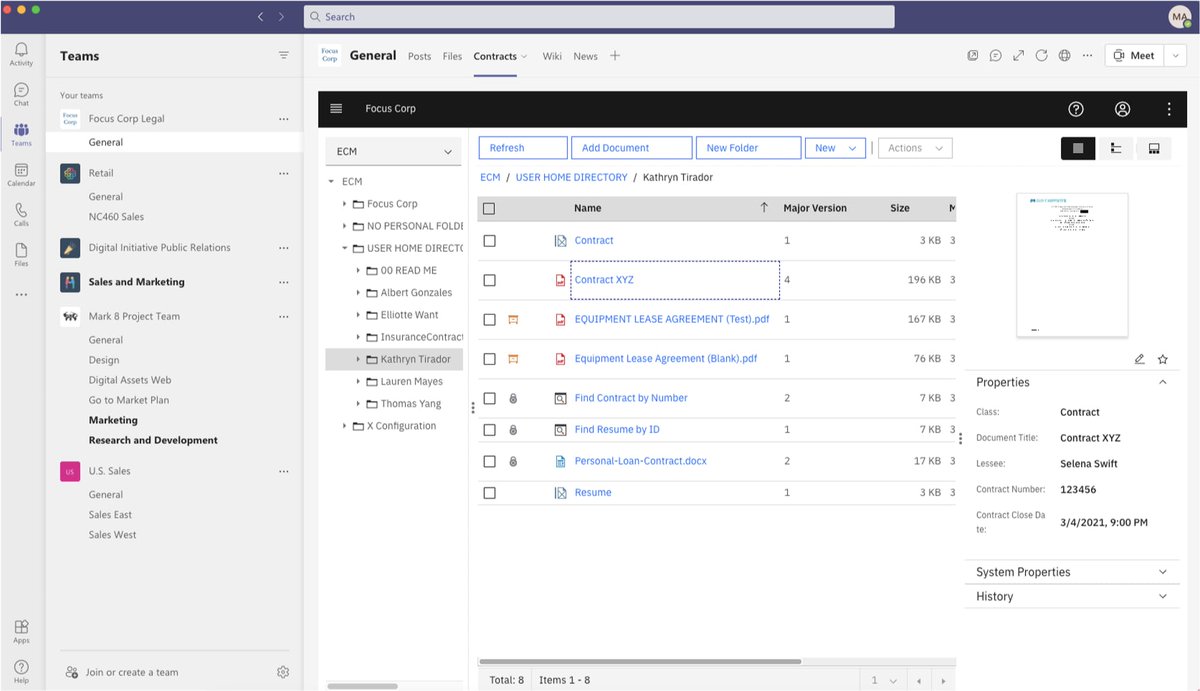Open website globe icon

click(x=1064, y=56)
